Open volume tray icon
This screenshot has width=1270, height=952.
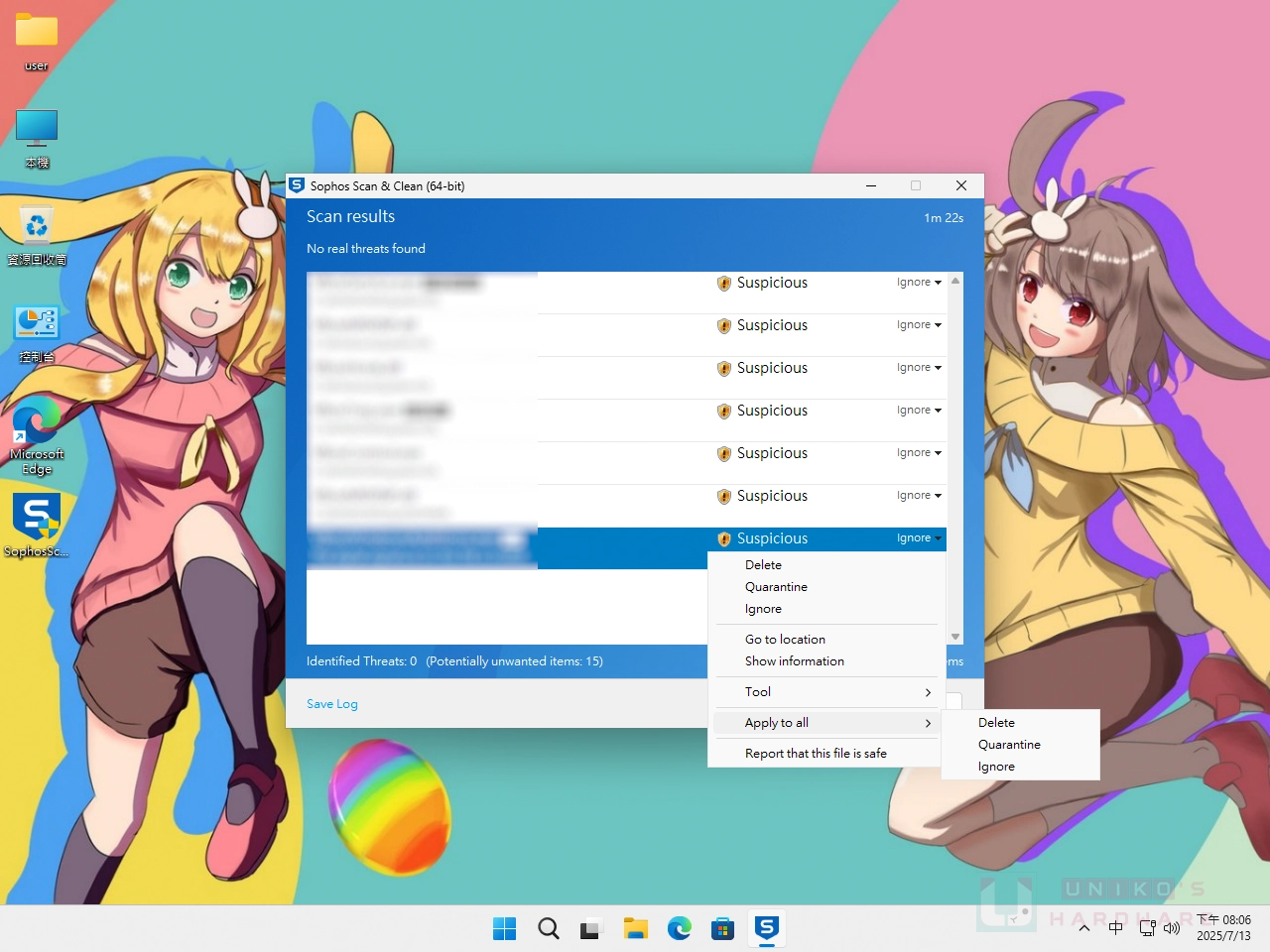1172,928
